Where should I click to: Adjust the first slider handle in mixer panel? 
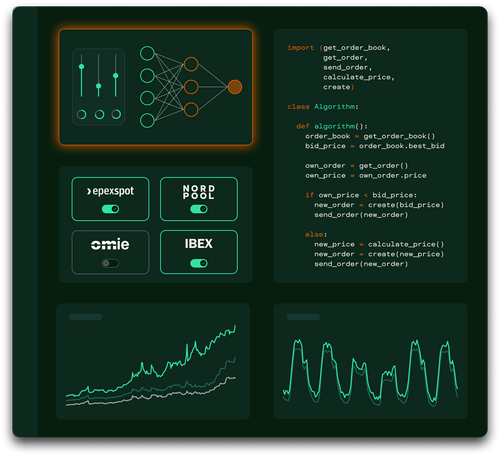coord(81,67)
